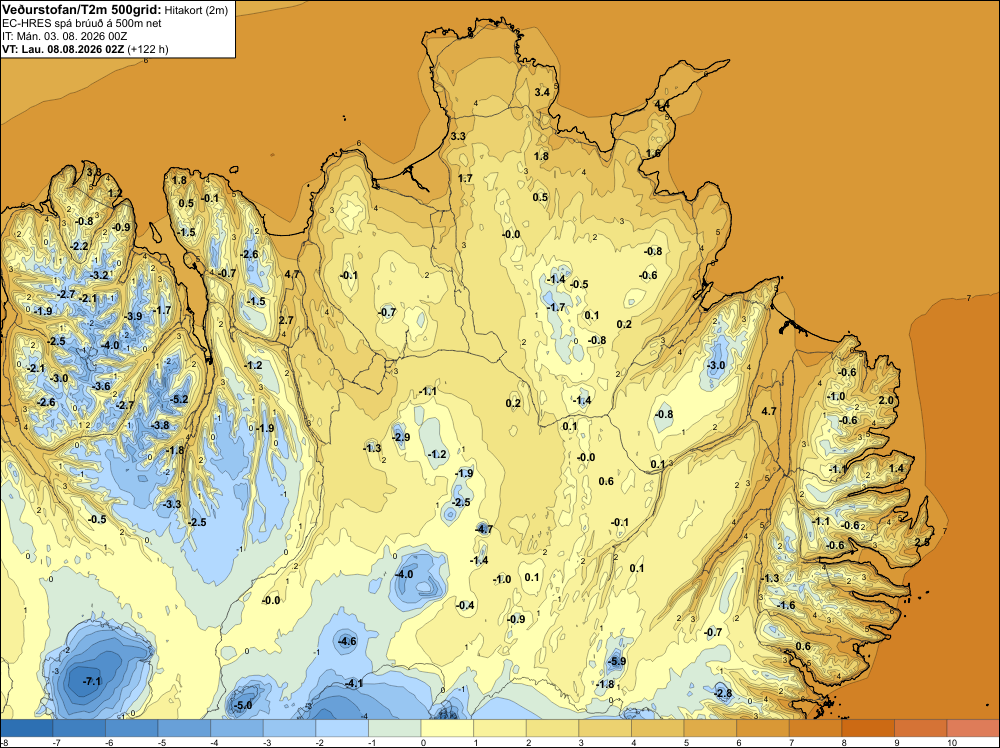Select the legend swatch between 3 and 4
1000x748 pixels.
click(x=605, y=728)
